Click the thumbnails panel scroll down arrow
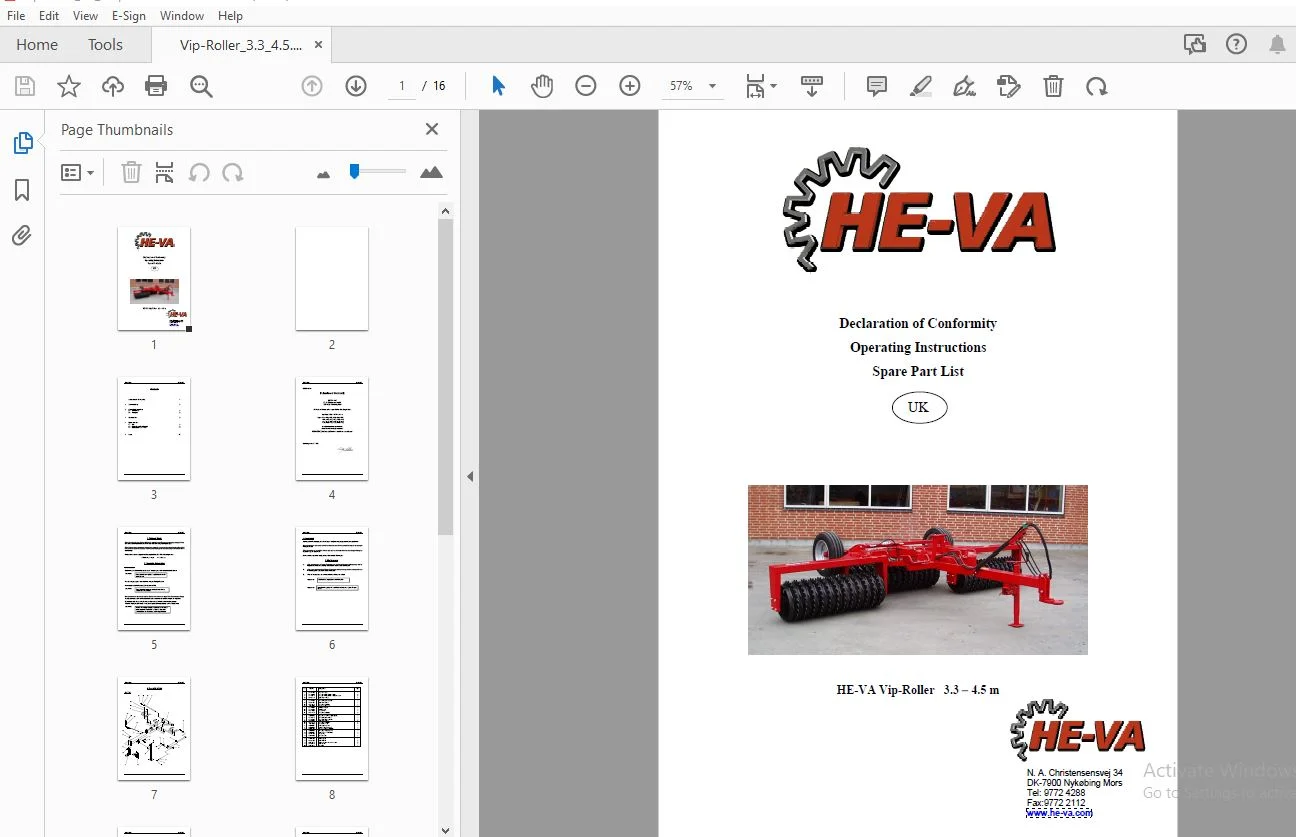The width and height of the screenshot is (1296, 837). pyautogui.click(x=446, y=829)
